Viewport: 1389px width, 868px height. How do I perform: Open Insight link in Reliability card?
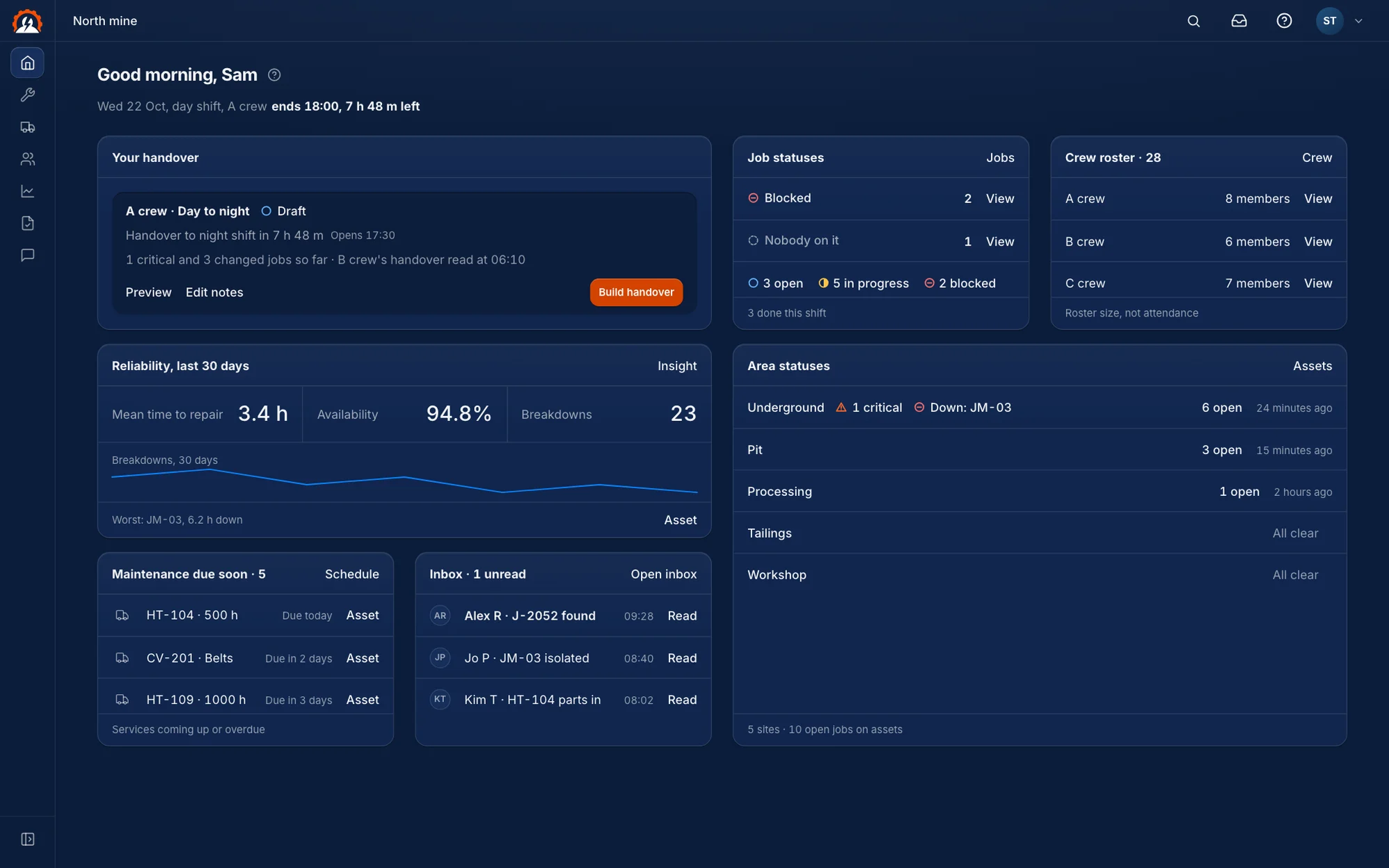pos(677,365)
